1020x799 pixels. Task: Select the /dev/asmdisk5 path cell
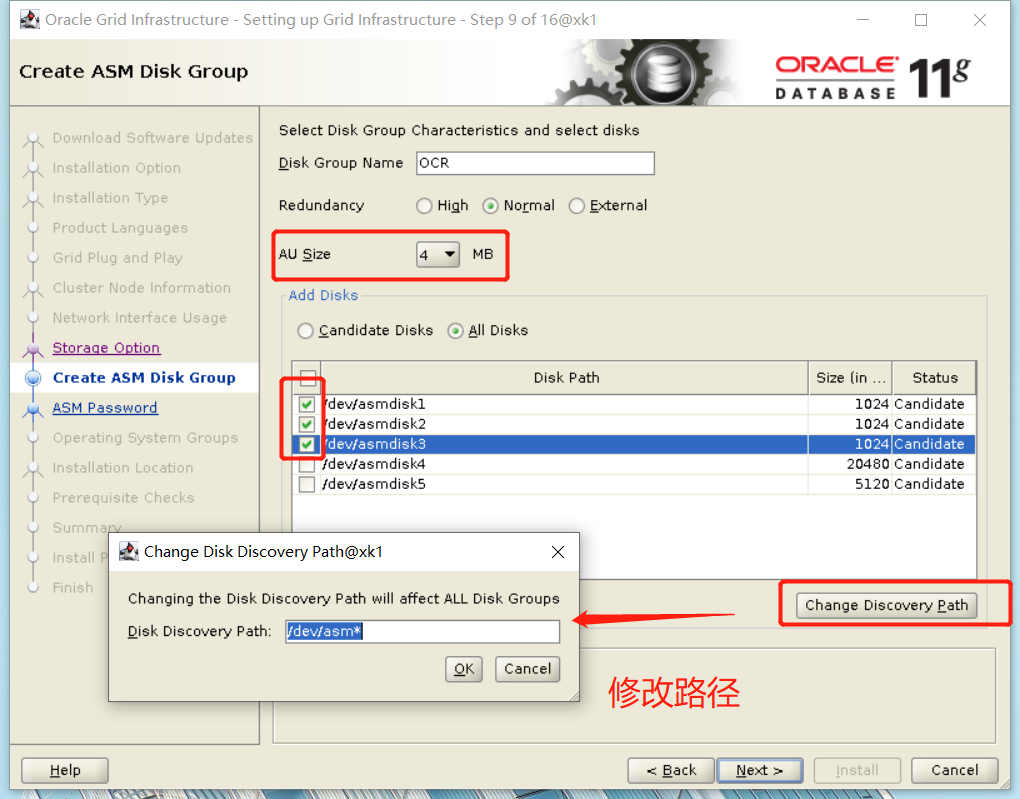[x=565, y=485]
